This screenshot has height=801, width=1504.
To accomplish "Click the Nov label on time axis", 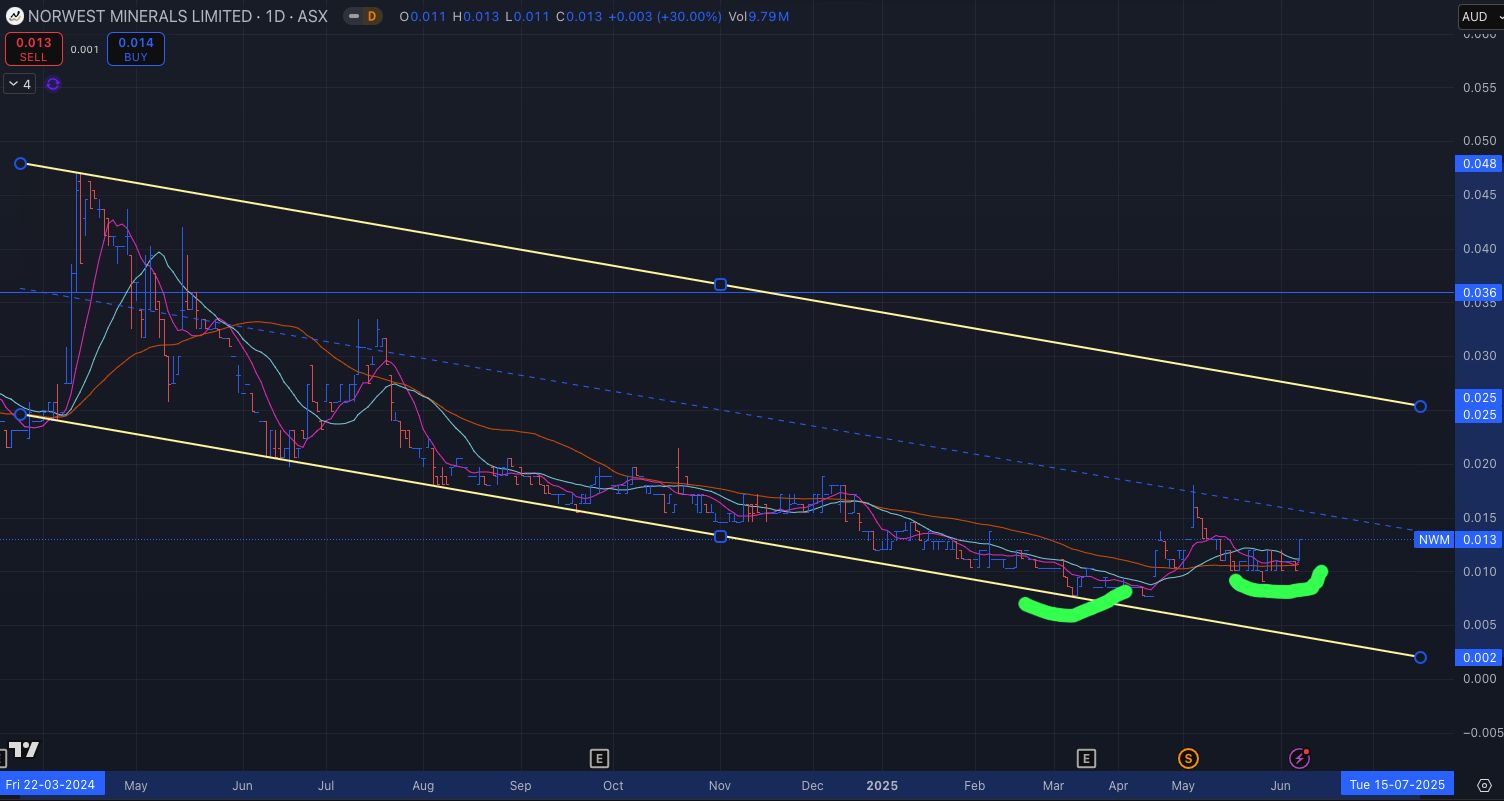I will point(720,785).
